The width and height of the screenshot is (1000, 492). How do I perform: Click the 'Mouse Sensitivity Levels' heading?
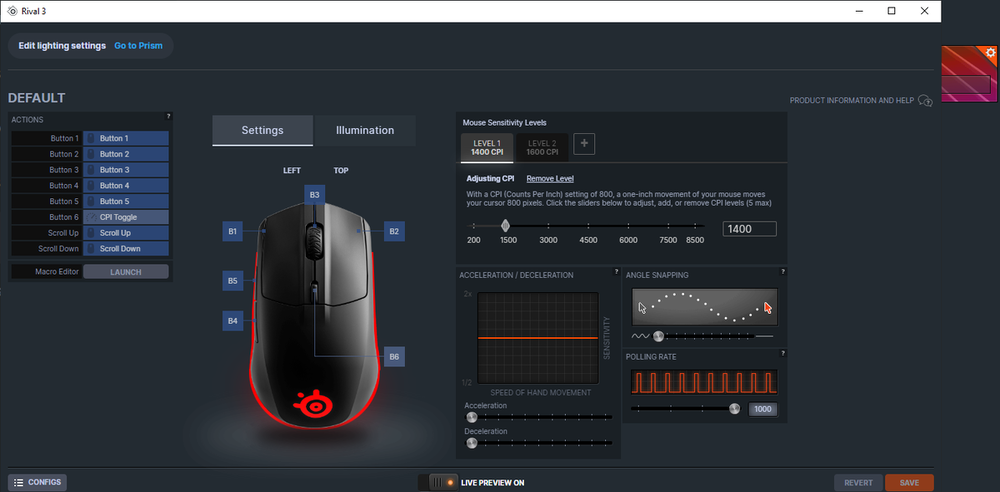coord(504,123)
